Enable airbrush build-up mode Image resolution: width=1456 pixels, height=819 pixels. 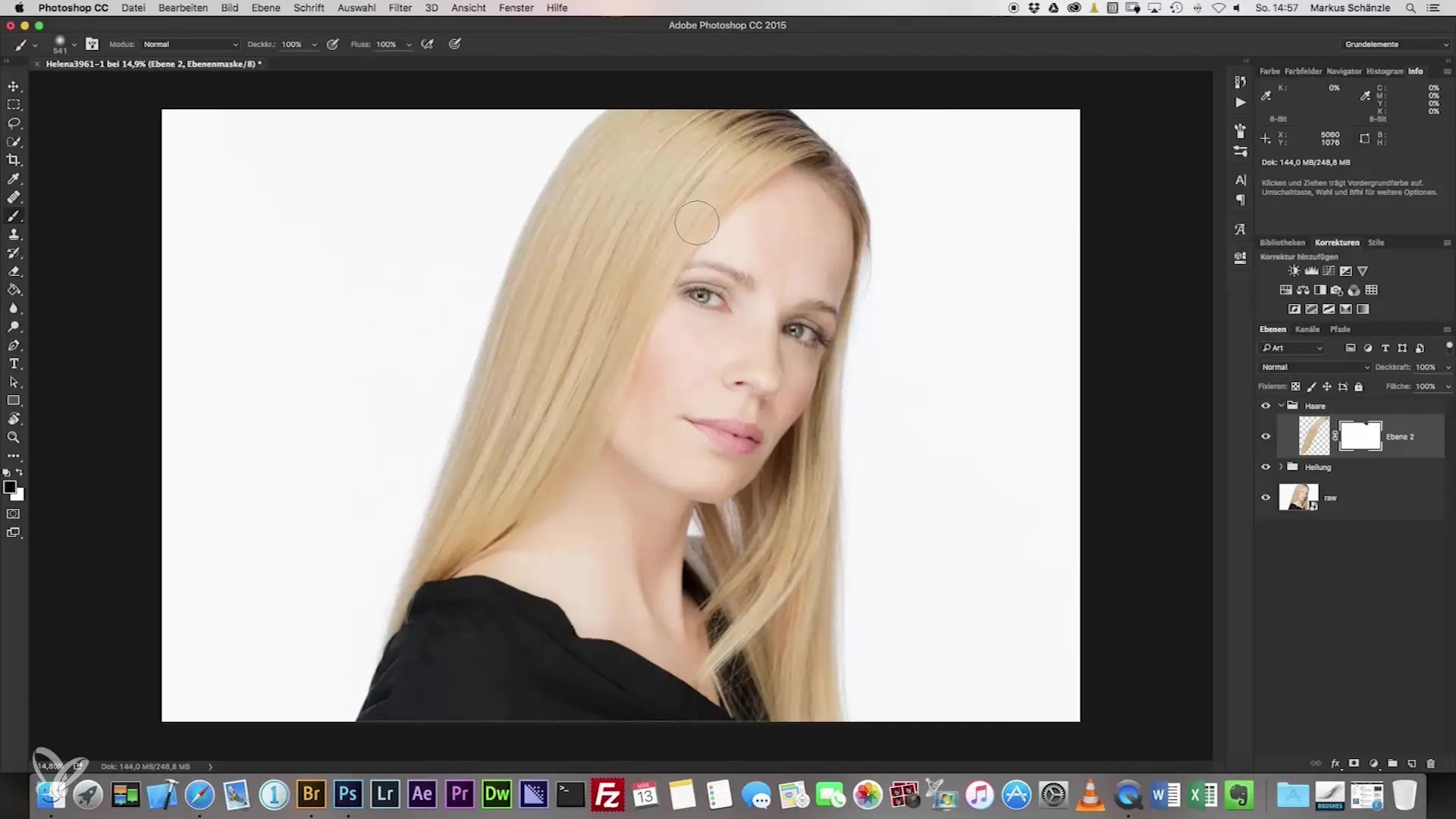(x=428, y=44)
